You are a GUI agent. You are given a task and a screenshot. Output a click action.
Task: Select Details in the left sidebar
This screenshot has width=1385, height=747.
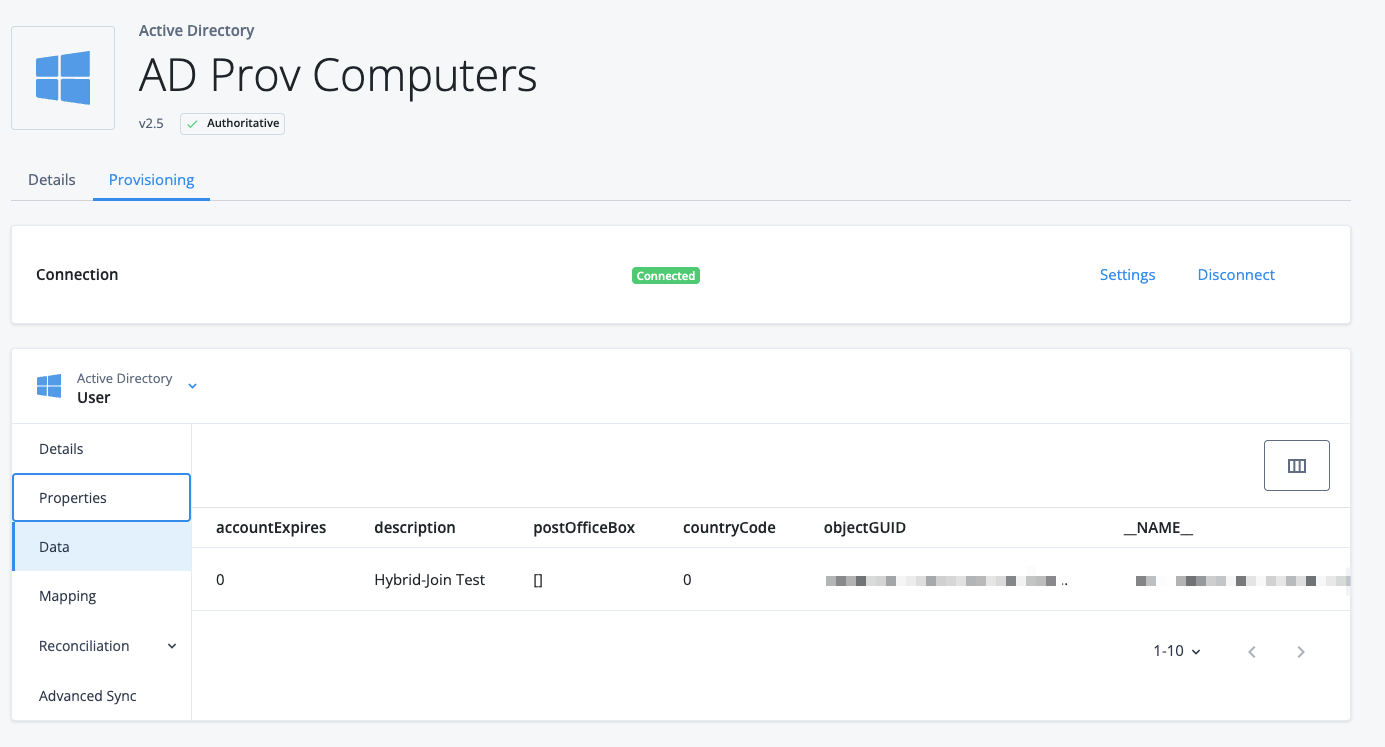61,449
